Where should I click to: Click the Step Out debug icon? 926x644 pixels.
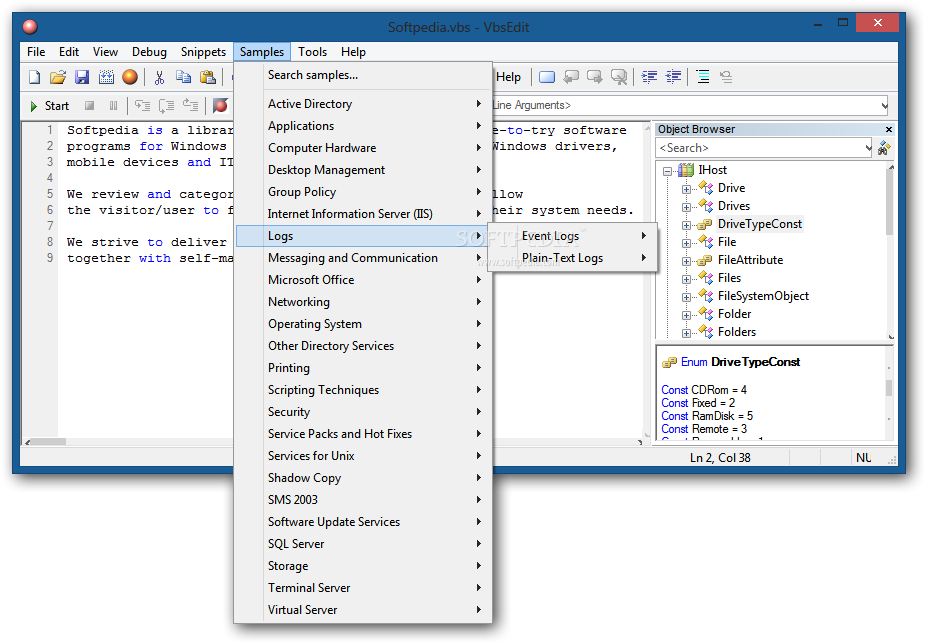tap(190, 106)
